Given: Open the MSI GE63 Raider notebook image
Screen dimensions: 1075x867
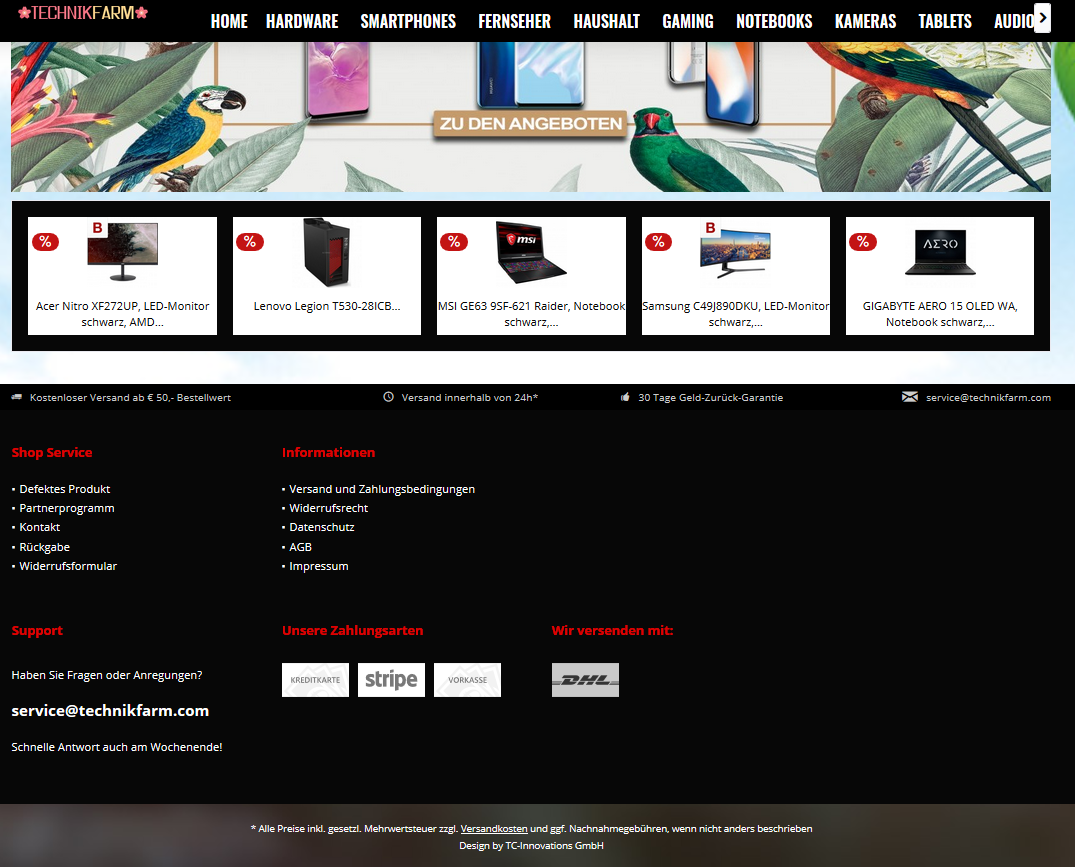Looking at the screenshot, I should click(x=531, y=252).
